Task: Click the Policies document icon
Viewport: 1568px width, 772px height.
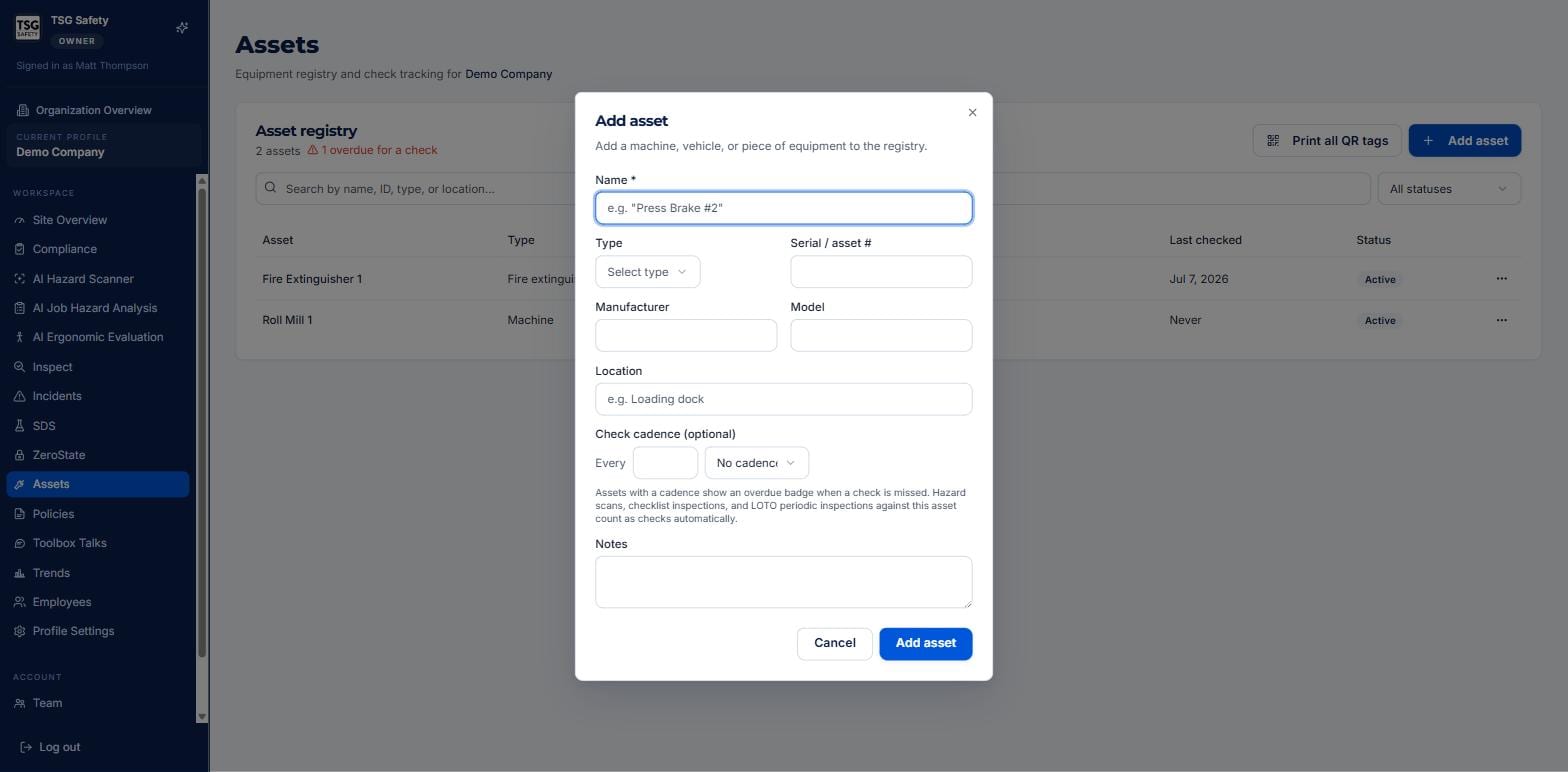Action: 19,514
